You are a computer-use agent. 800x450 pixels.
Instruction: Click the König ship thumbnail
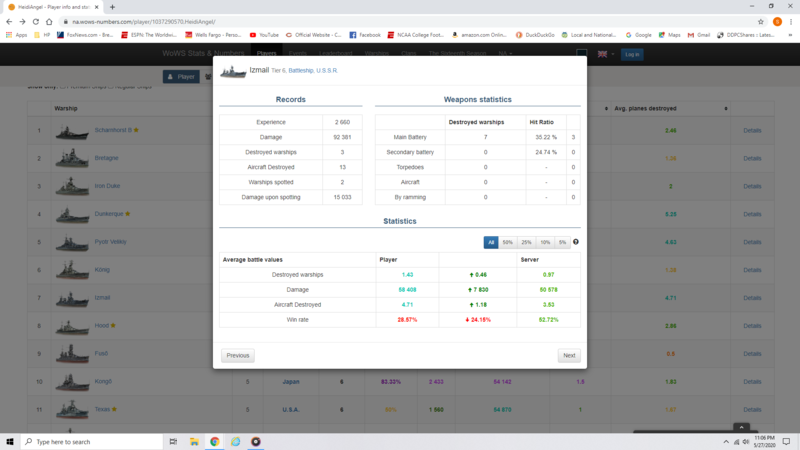(x=72, y=270)
